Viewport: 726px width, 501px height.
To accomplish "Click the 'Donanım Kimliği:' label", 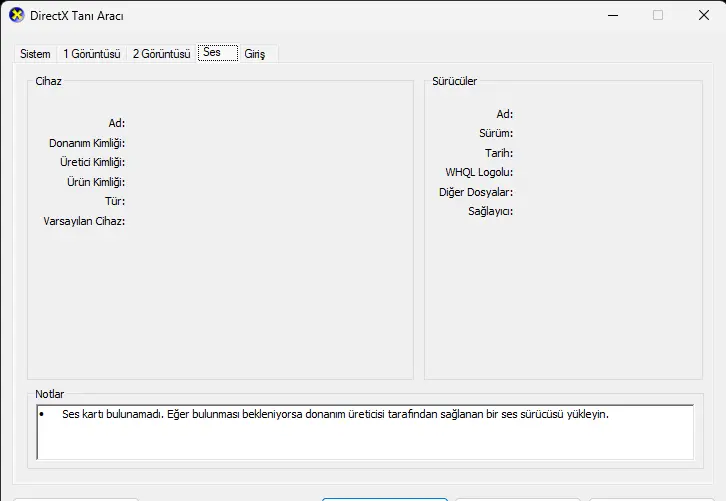I will click(87, 143).
